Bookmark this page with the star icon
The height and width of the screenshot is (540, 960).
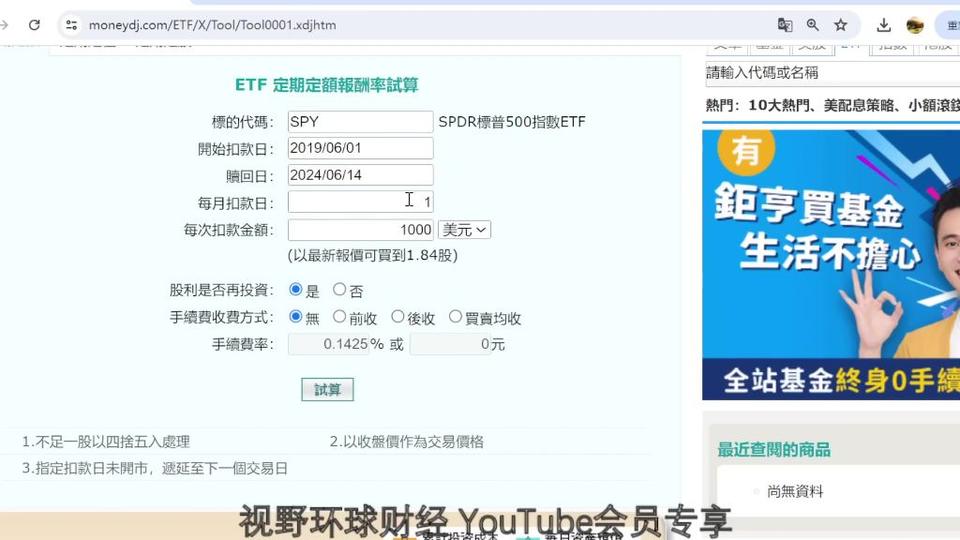coord(841,25)
